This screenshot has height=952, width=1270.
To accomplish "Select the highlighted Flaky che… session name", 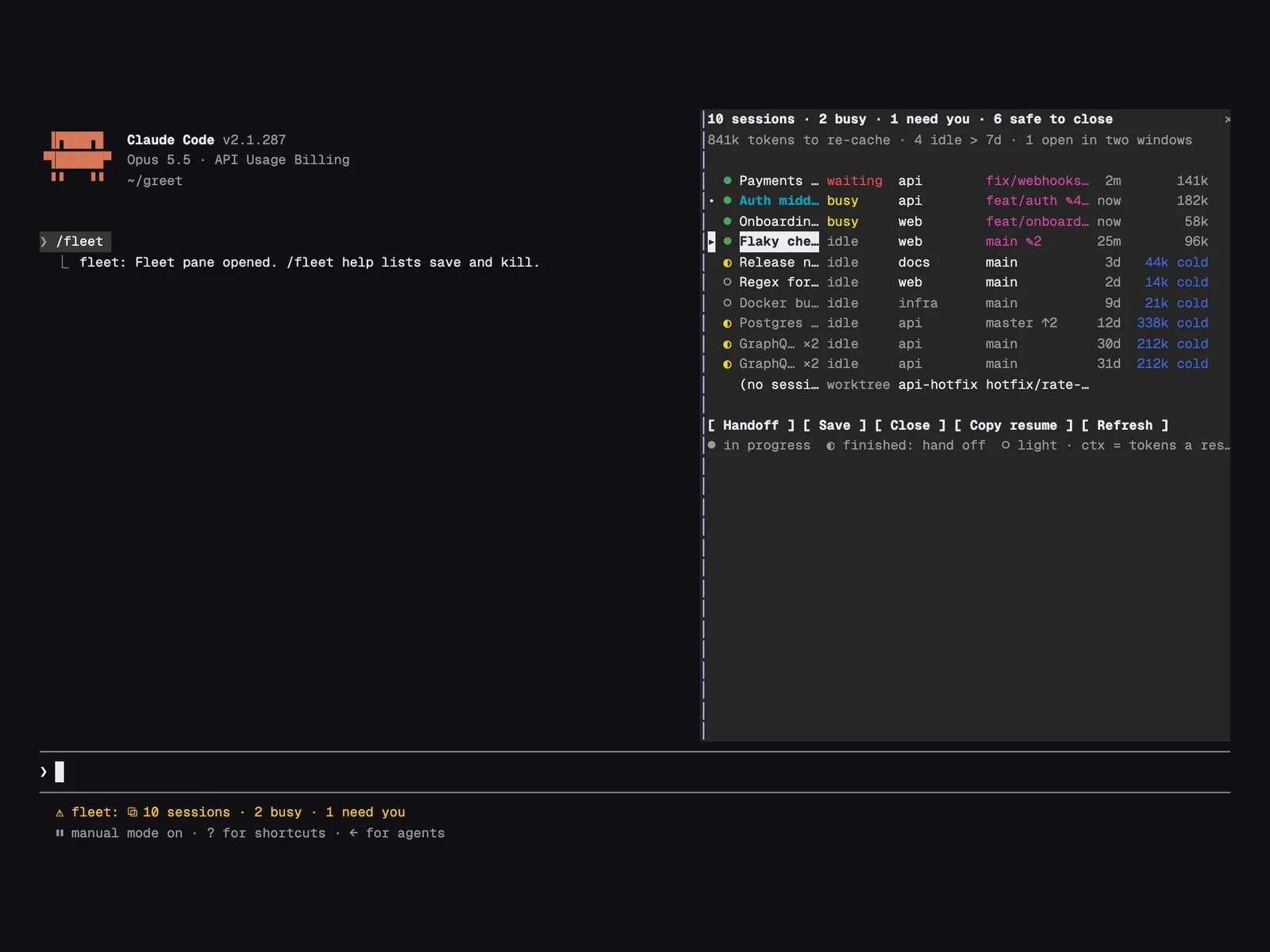I will tap(779, 241).
